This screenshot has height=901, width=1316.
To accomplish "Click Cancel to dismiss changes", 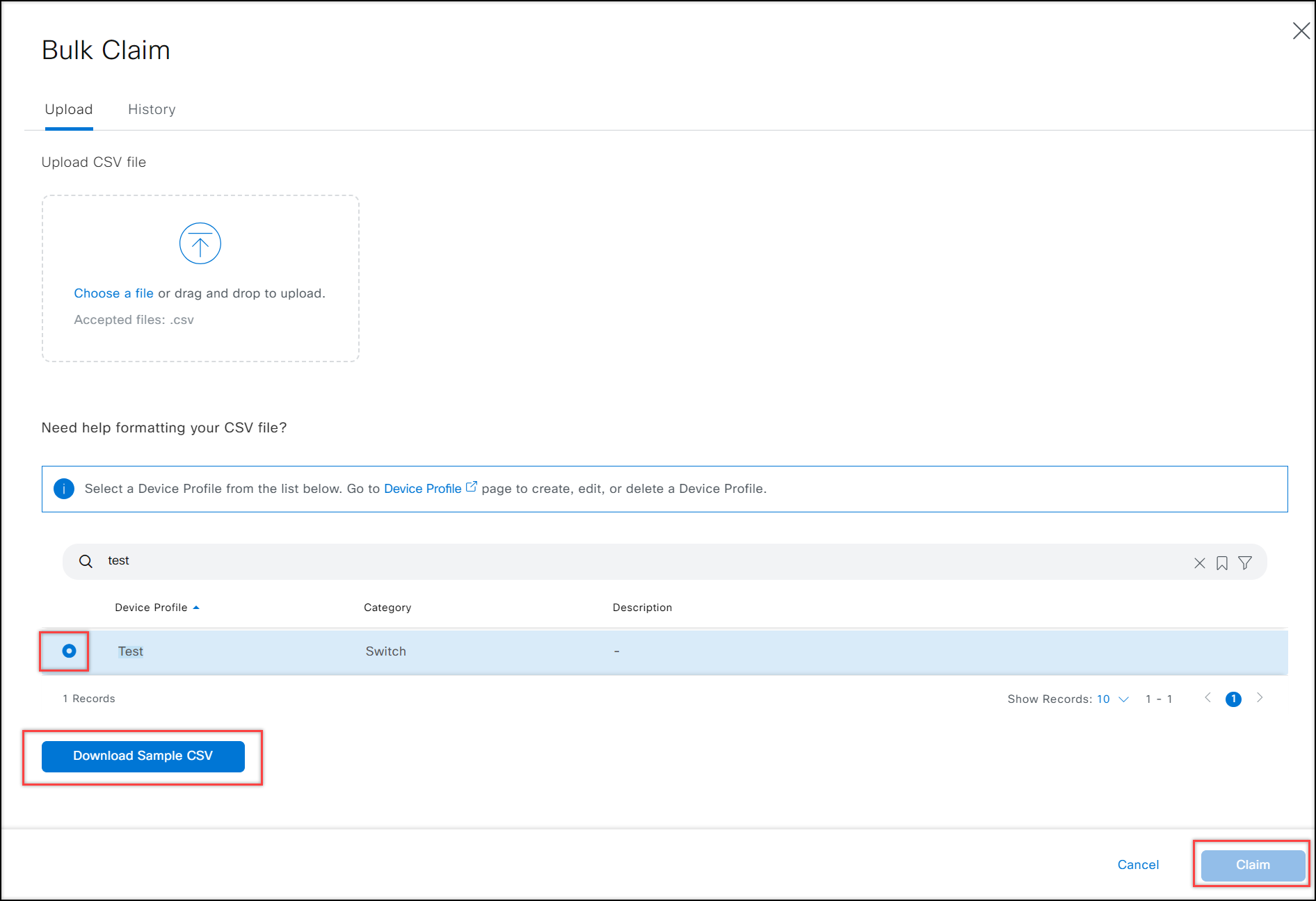I will pyautogui.click(x=1138, y=864).
